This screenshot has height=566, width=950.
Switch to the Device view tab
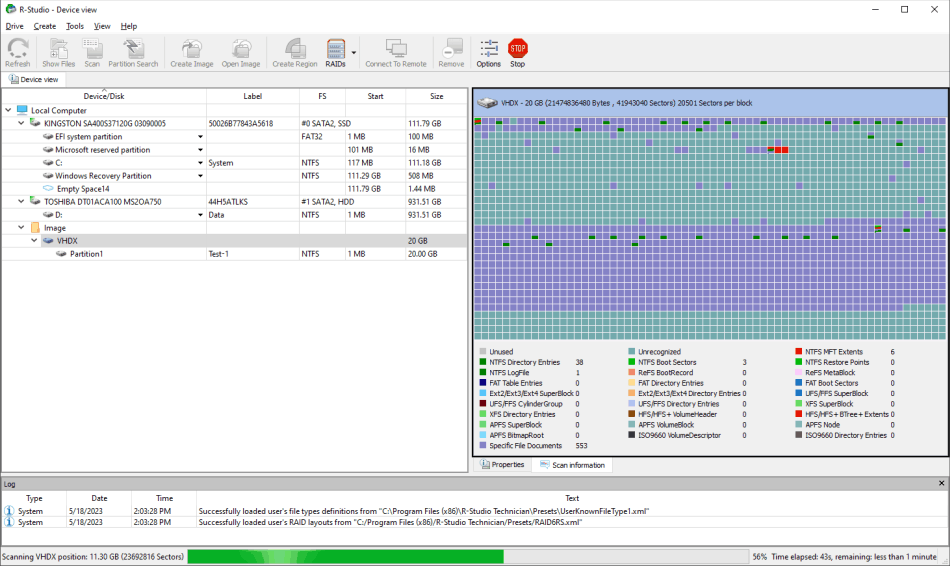(34, 79)
